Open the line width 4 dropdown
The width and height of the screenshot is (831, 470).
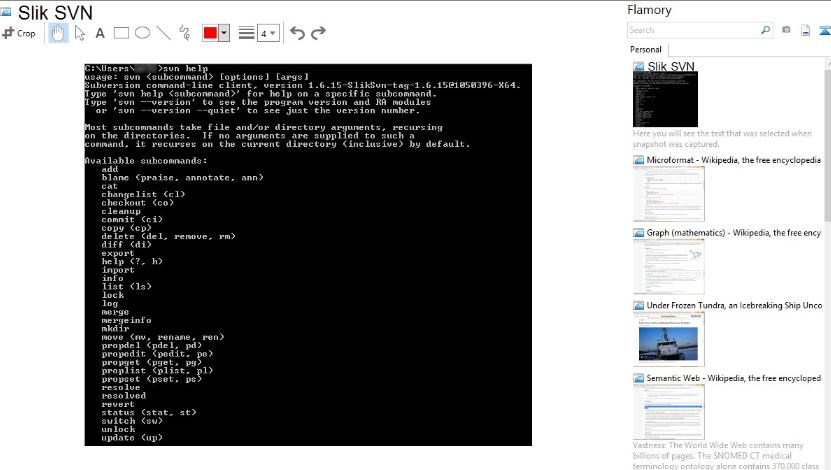click(x=269, y=33)
